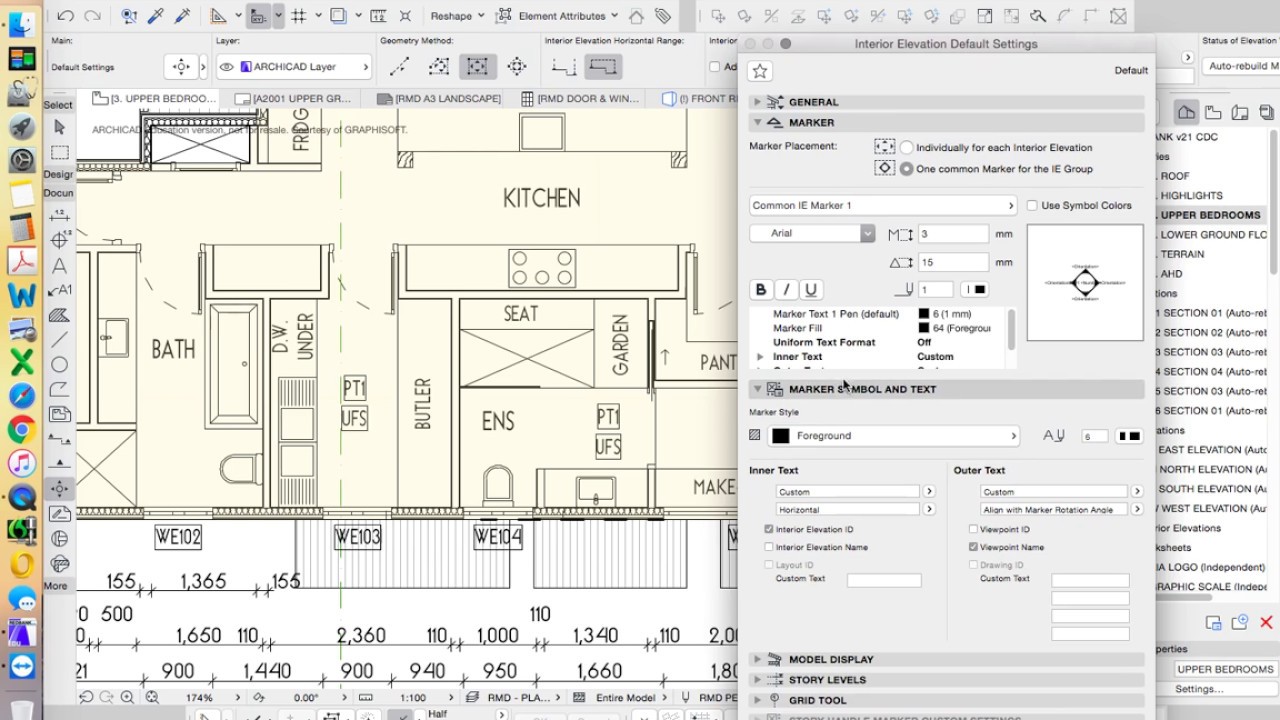1280x720 pixels.
Task: Switch to the A2001 UPPER GR... tab
Action: pyautogui.click(x=292, y=99)
